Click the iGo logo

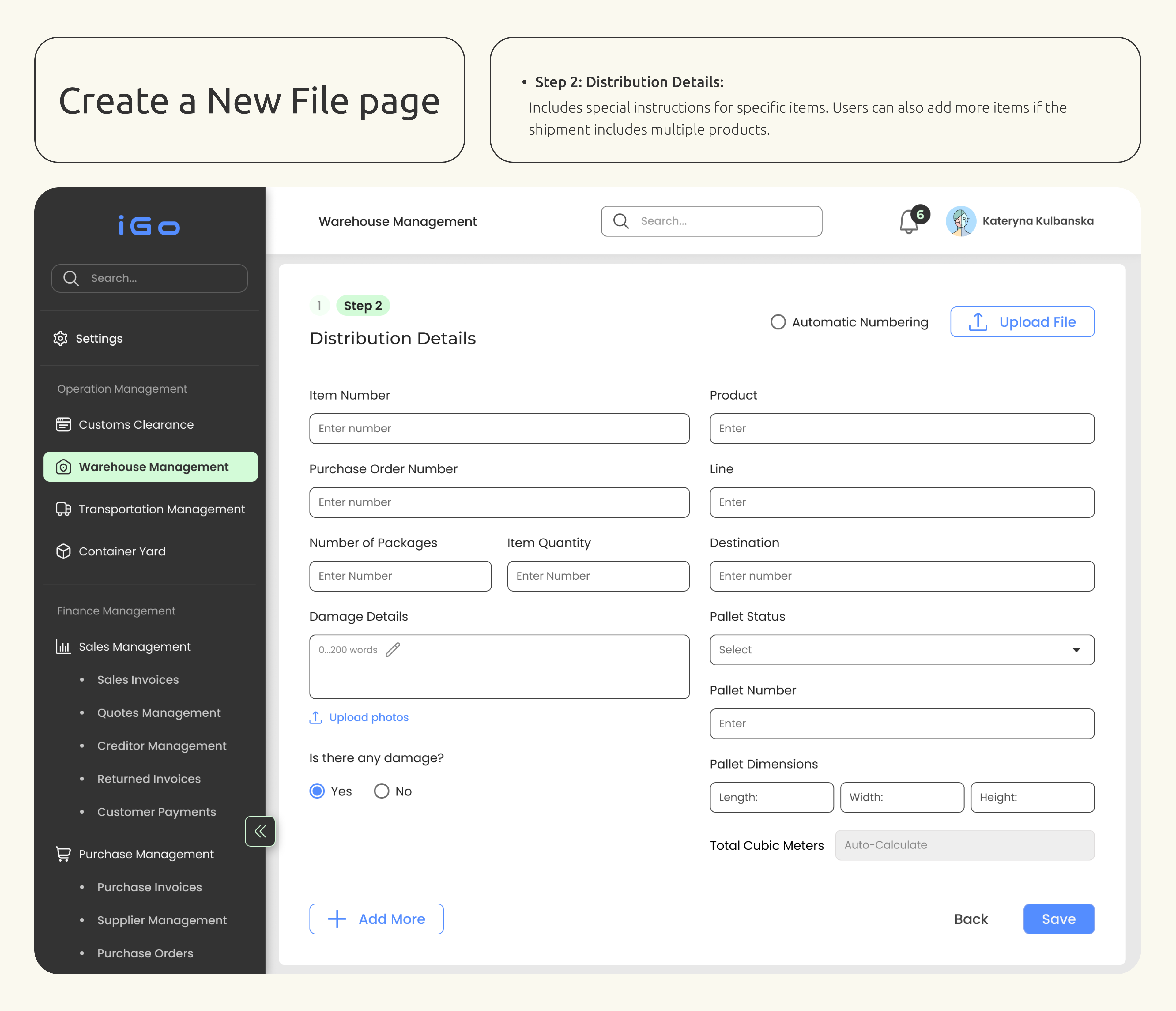tap(149, 225)
